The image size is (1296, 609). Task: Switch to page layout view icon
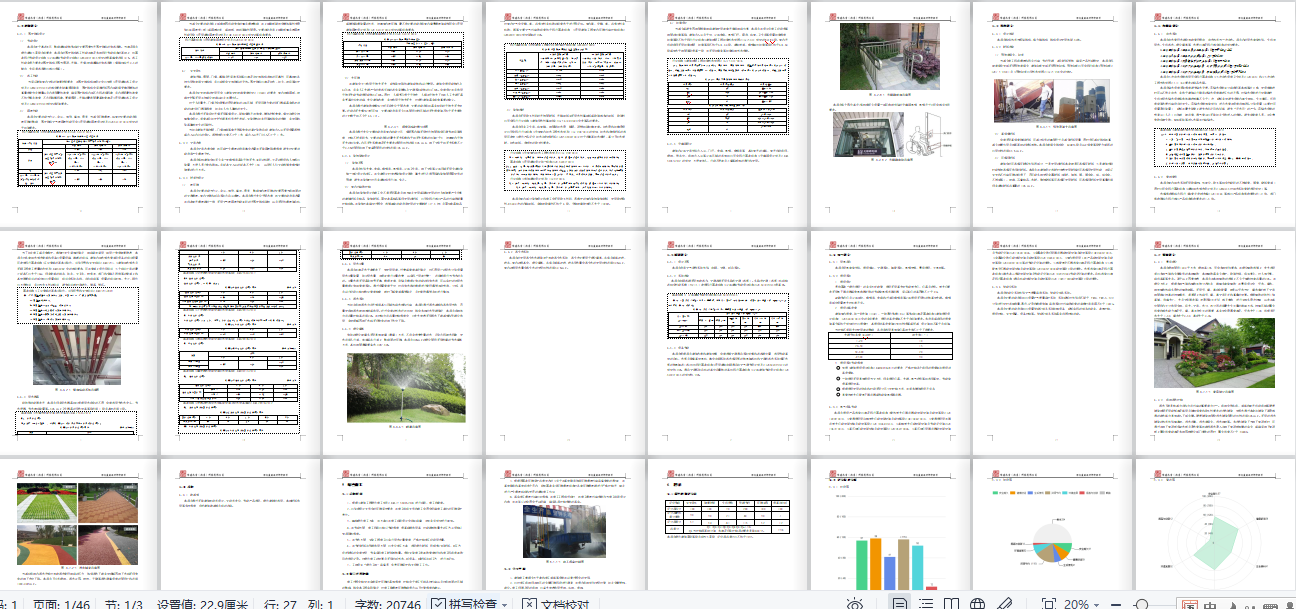(899, 604)
